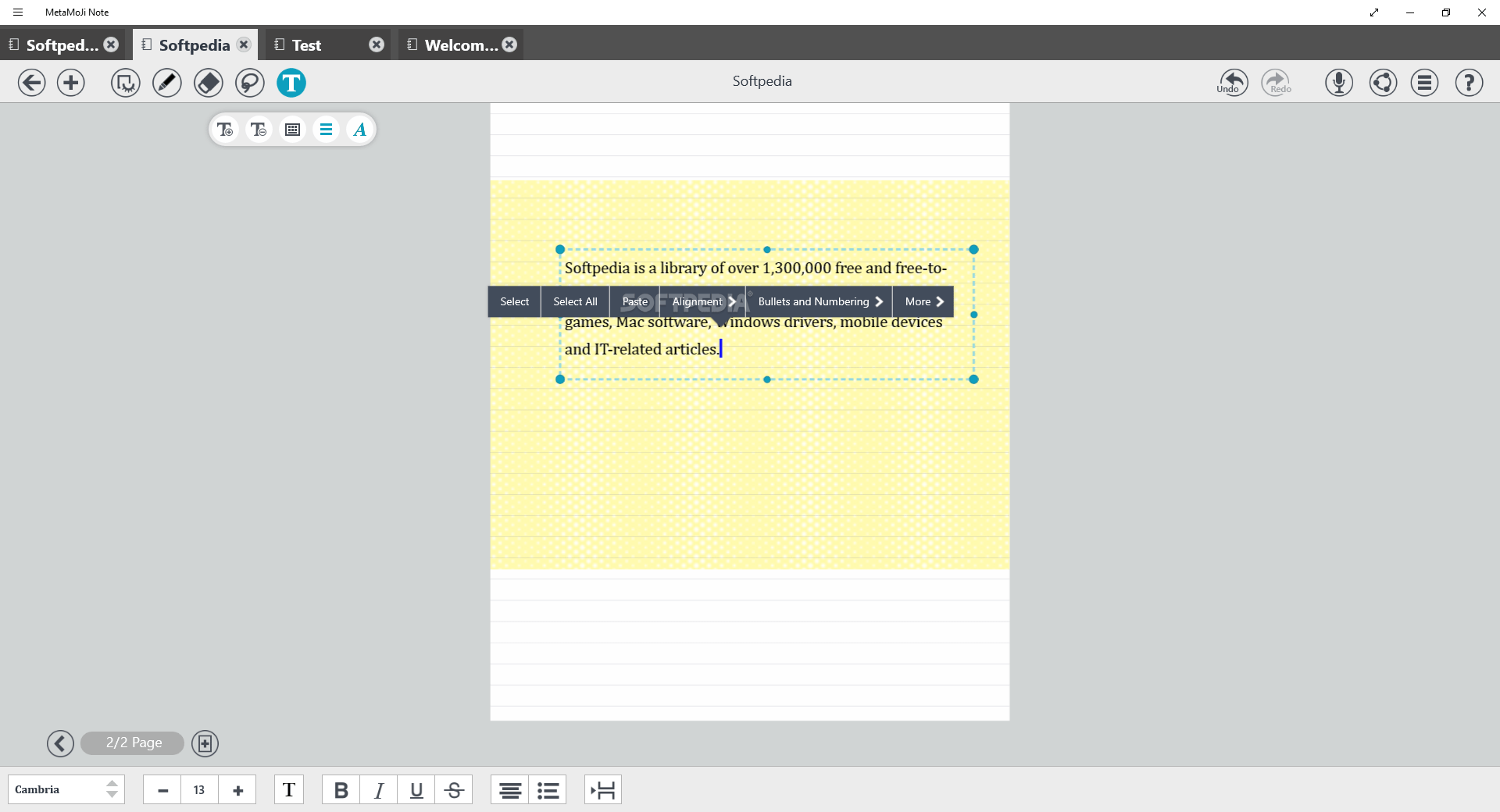Select the Eraser tool
Screen dimensions: 1500x812
[x=209, y=83]
